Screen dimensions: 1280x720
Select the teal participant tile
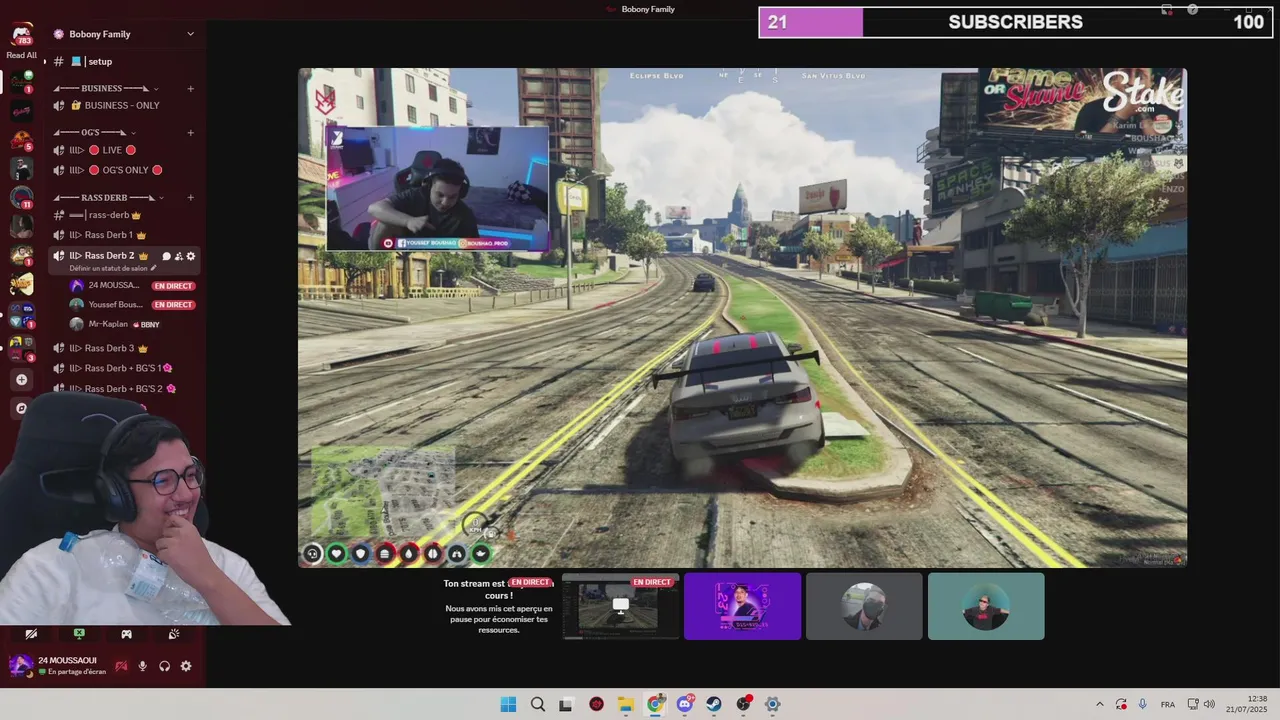click(986, 606)
